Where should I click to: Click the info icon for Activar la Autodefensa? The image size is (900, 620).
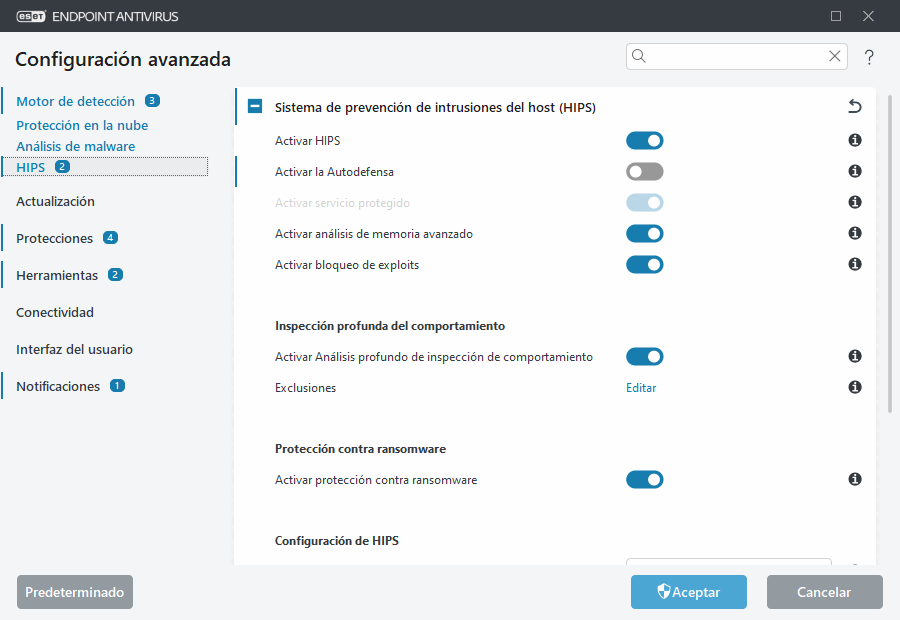pos(855,171)
